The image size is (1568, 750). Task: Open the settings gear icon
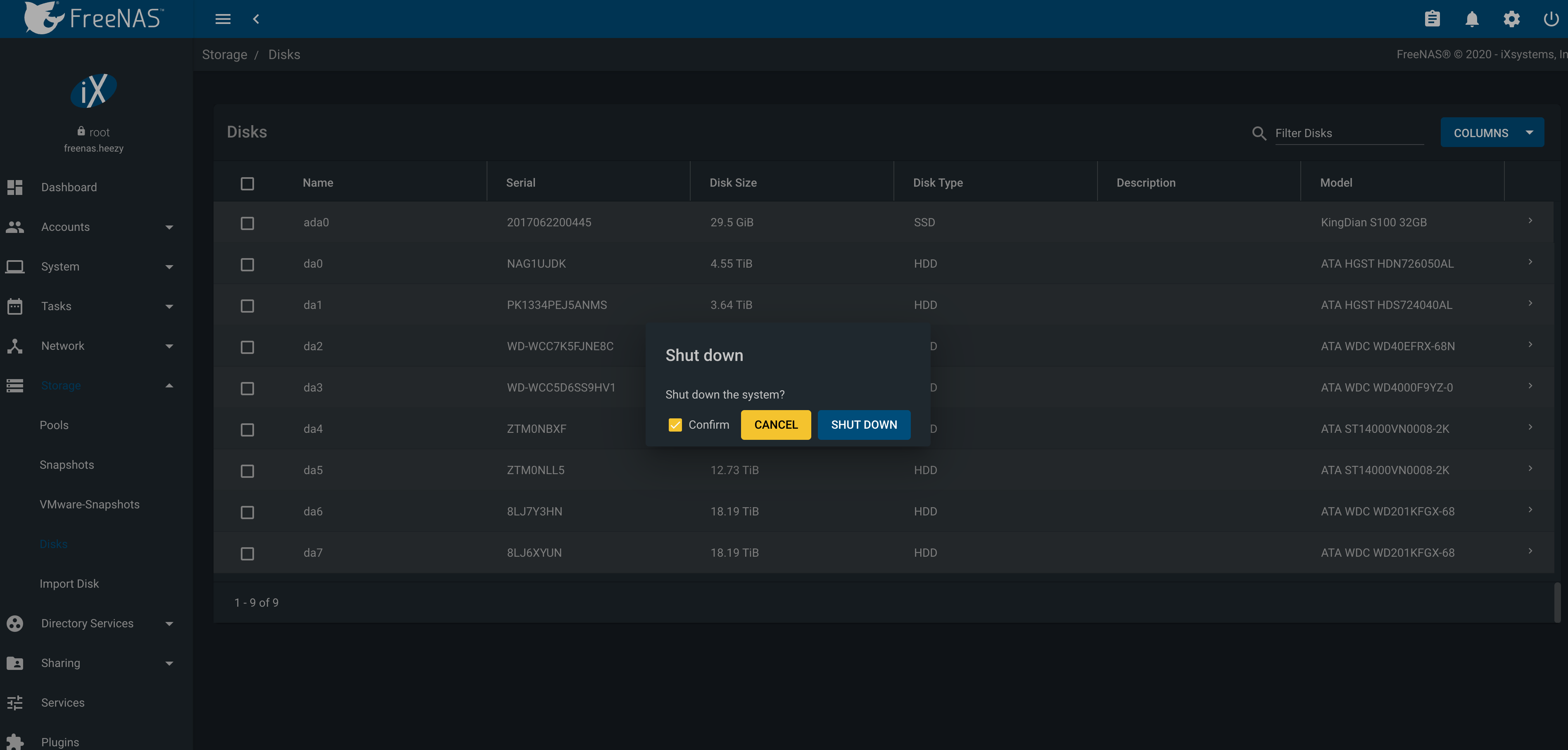coord(1511,19)
